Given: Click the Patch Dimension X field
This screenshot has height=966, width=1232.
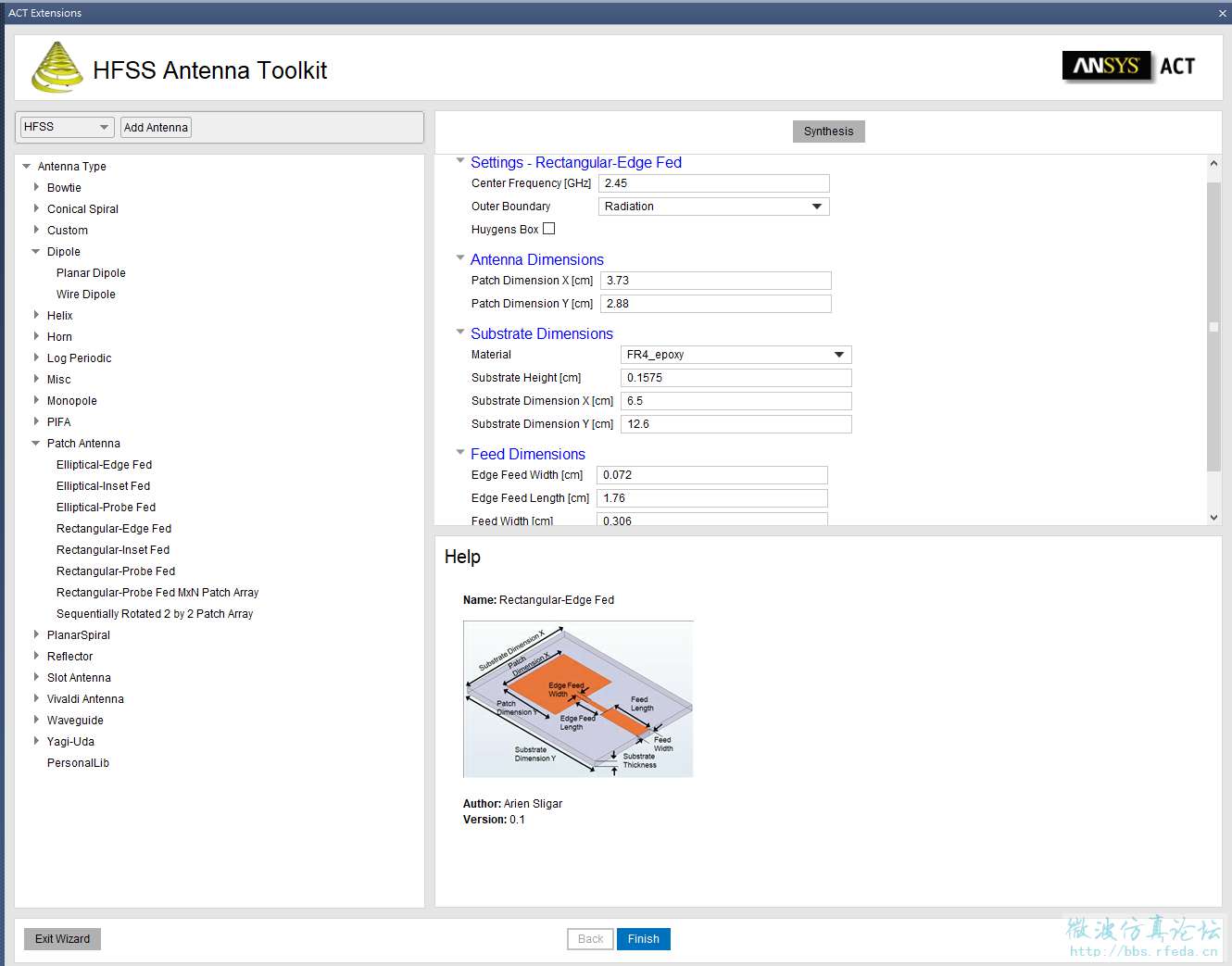Looking at the screenshot, I should [x=715, y=281].
